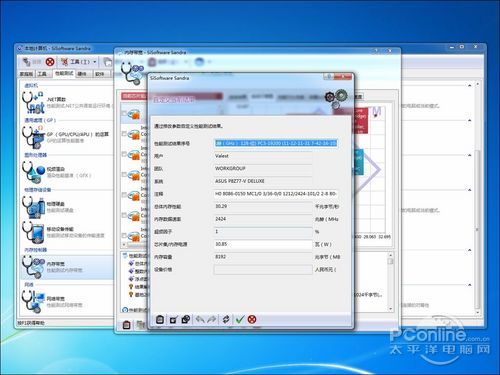Switch to the 工具 tab
500x375 pixels.
[42, 74]
